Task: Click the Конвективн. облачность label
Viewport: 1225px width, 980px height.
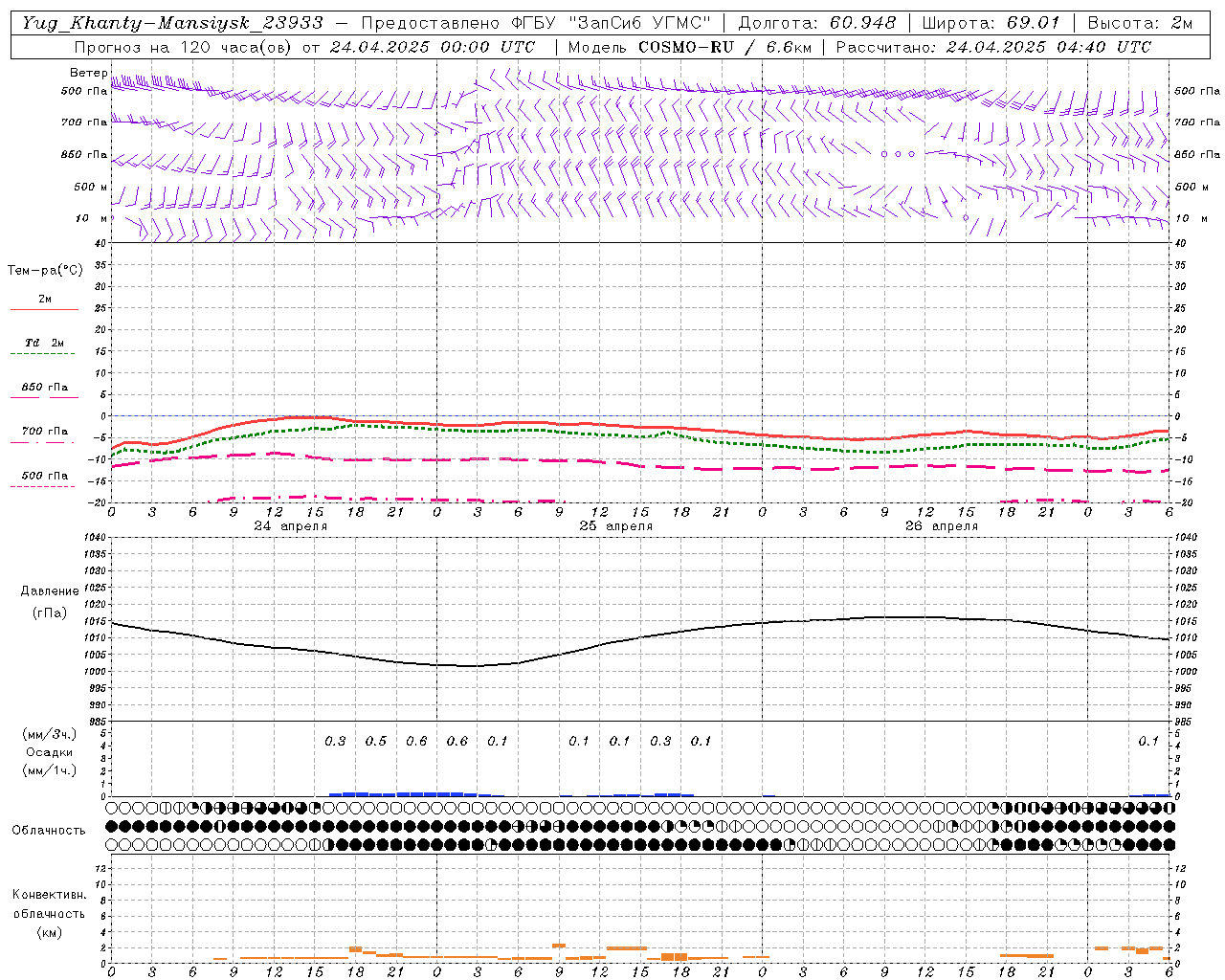Action: coord(49,904)
